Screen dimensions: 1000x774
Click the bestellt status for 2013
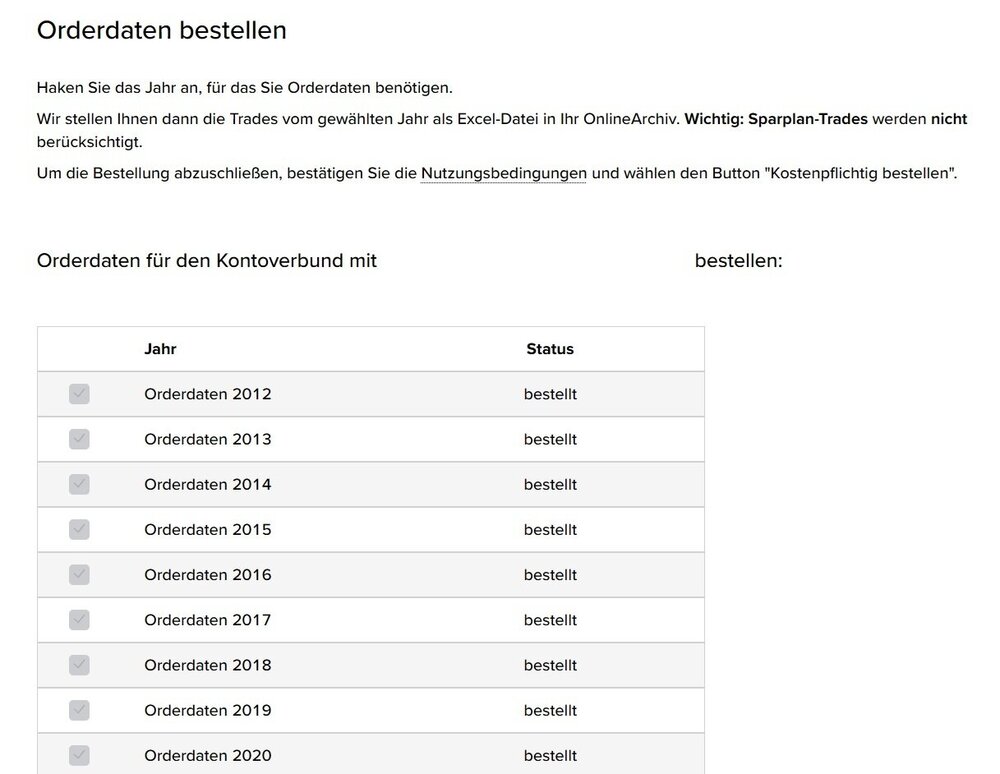pyautogui.click(x=550, y=439)
